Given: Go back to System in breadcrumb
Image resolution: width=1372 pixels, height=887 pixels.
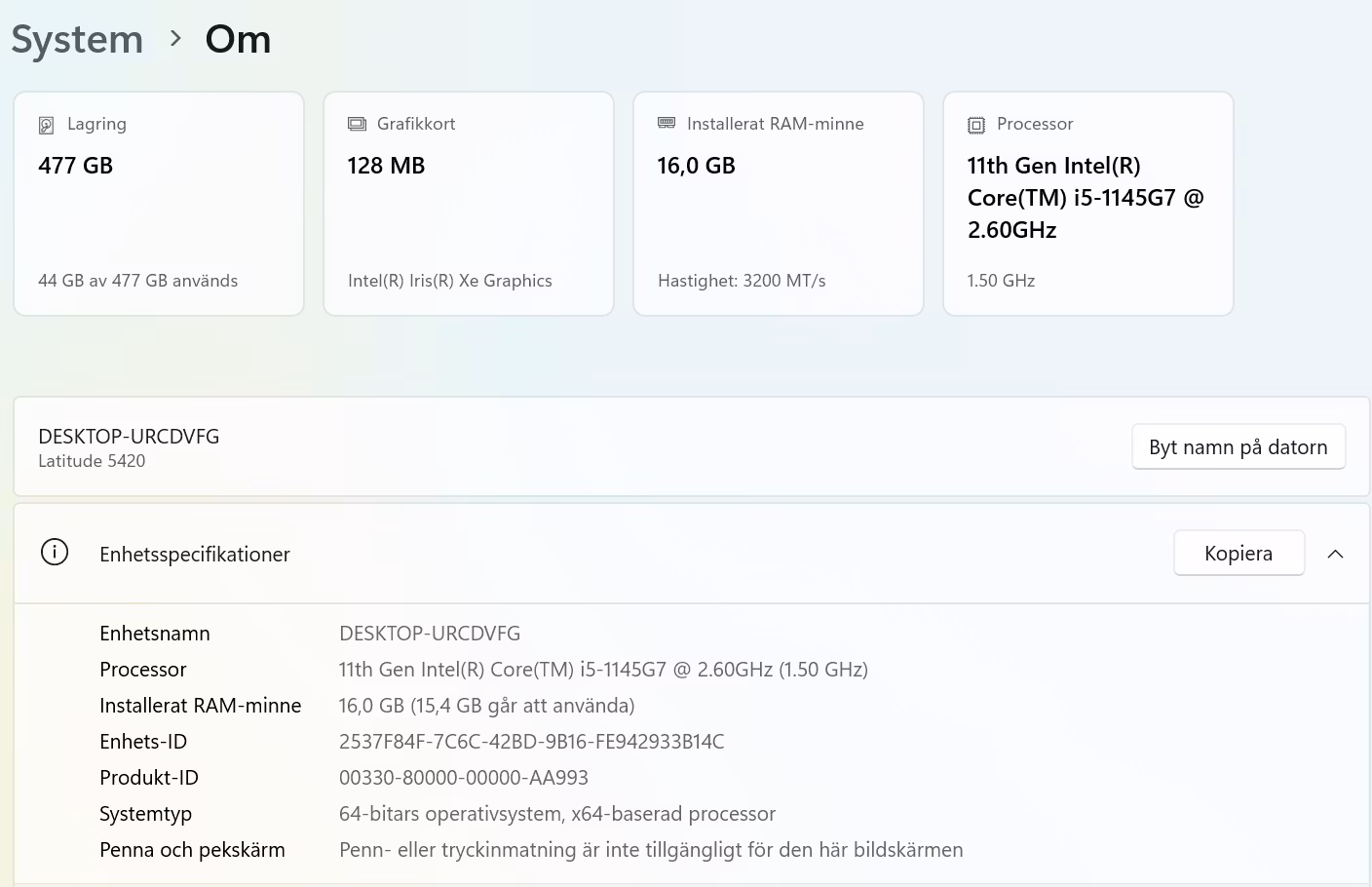Looking at the screenshot, I should click(77, 39).
